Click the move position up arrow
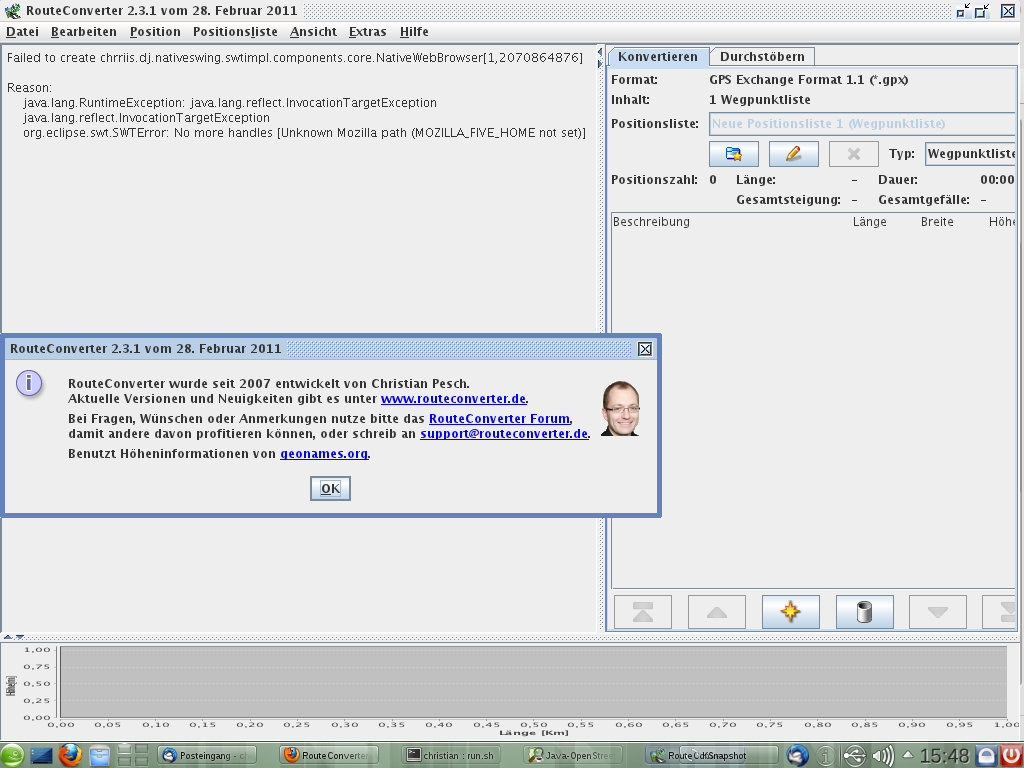This screenshot has height=768, width=1024. [717, 612]
